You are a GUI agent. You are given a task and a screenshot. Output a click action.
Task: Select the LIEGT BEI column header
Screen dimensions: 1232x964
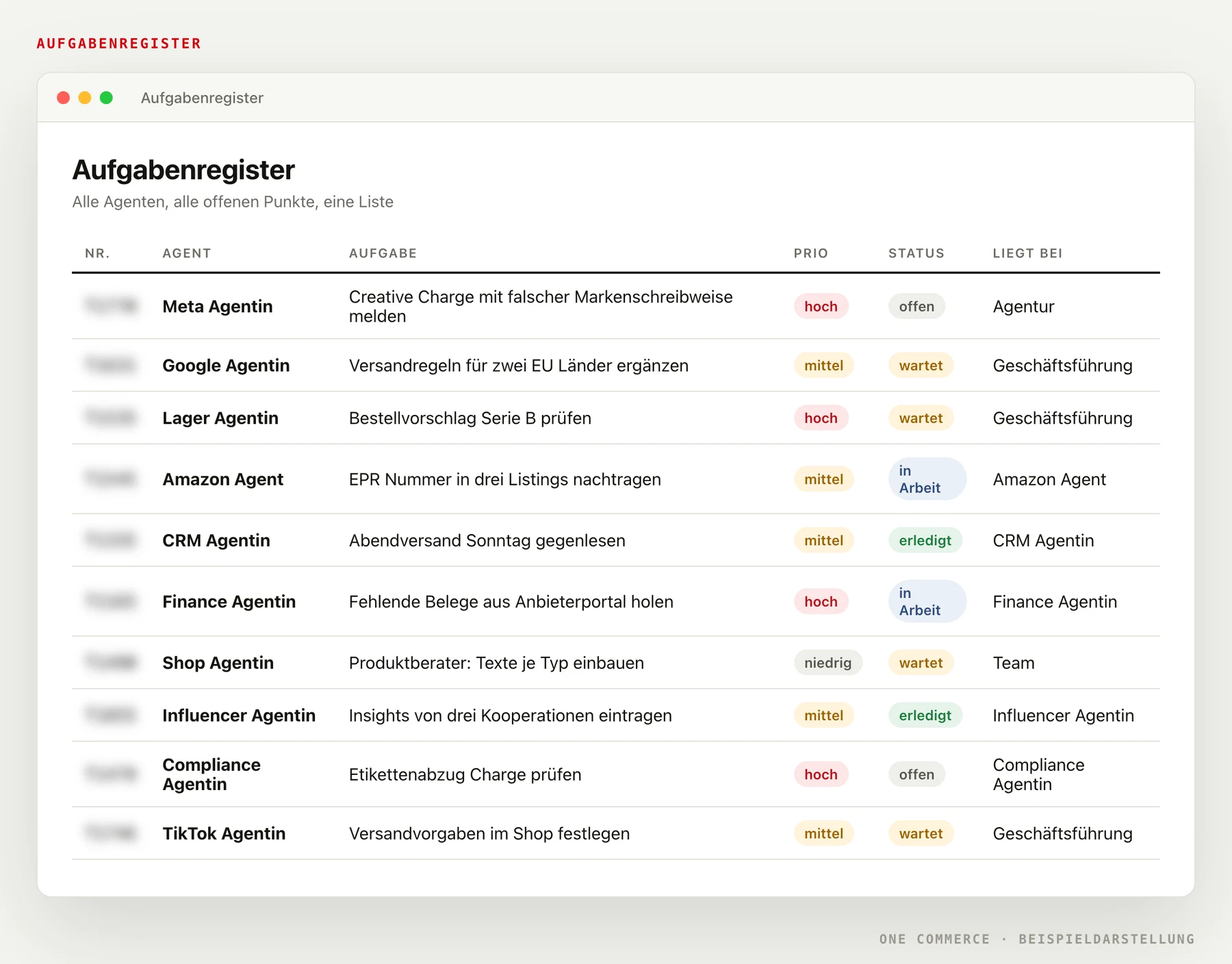(x=1027, y=253)
